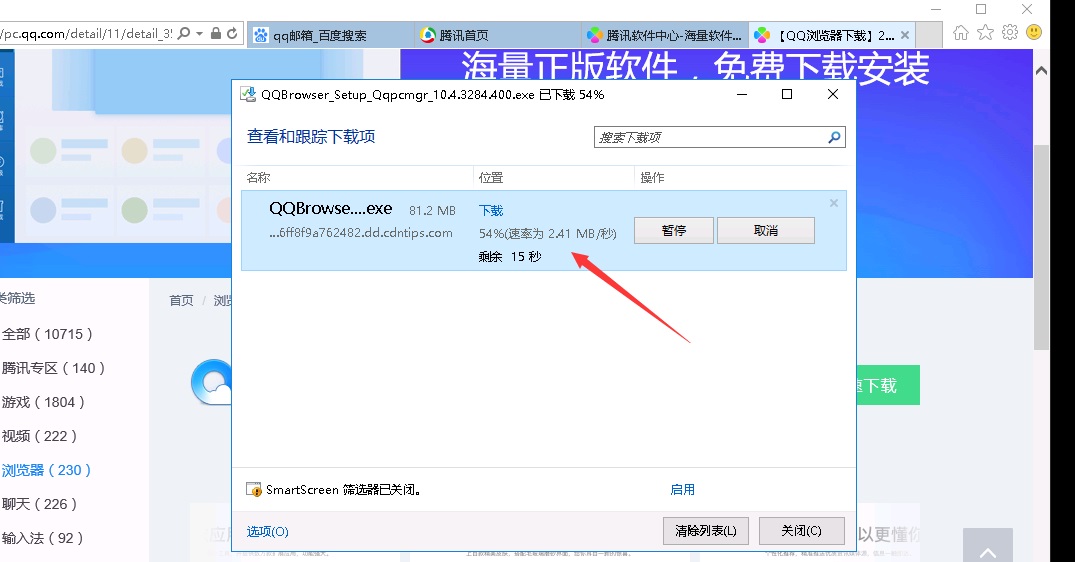This screenshot has height=562, width=1075.
Task: Click the 清除列表 button
Action: tap(705, 531)
